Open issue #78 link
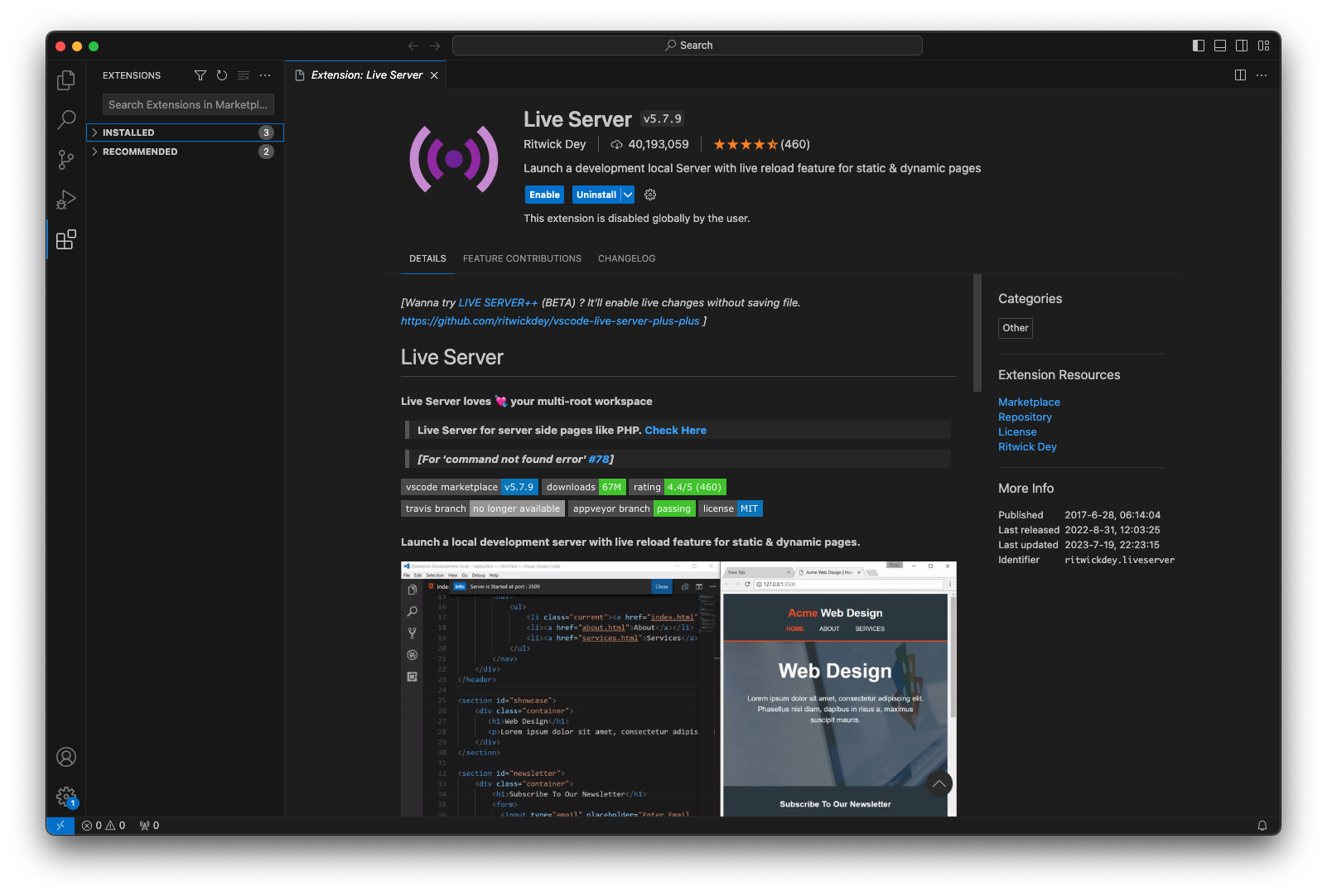 coord(599,460)
